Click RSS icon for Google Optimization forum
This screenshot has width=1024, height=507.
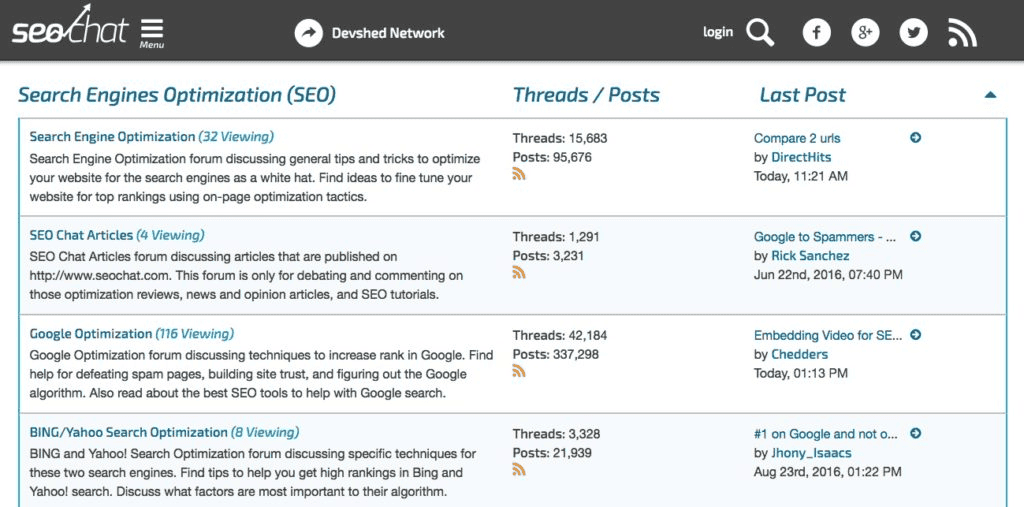518,371
